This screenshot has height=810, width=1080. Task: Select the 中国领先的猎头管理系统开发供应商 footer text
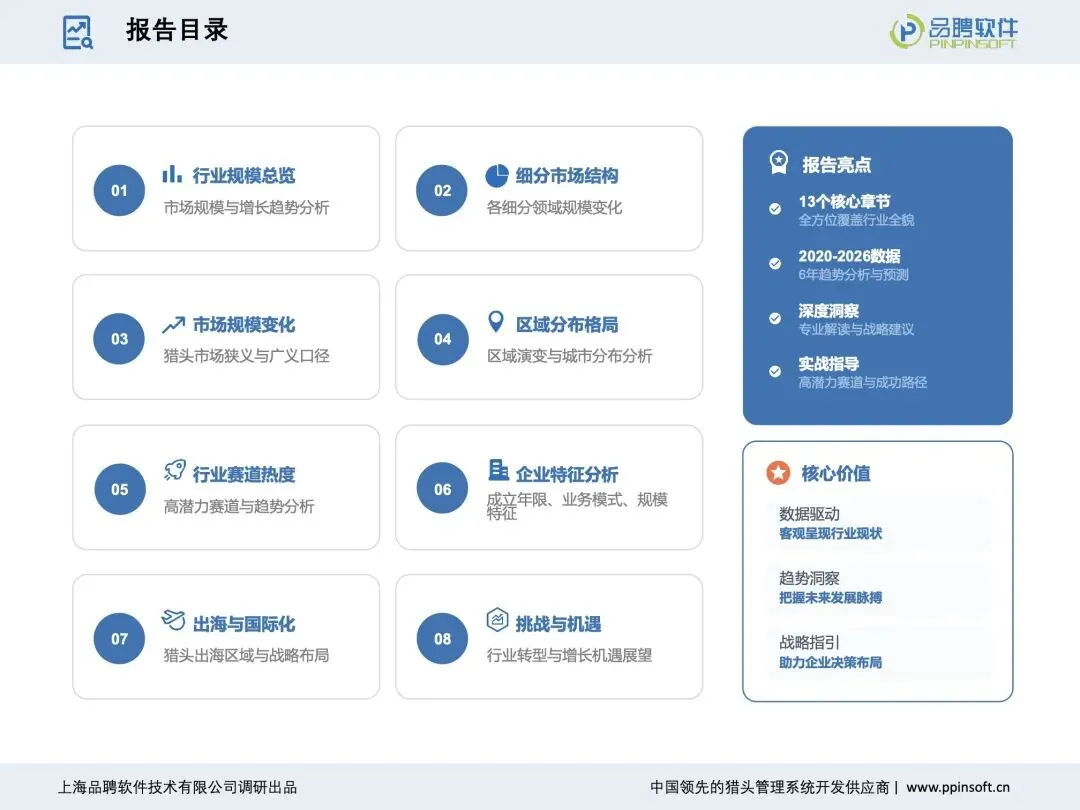coord(770,787)
